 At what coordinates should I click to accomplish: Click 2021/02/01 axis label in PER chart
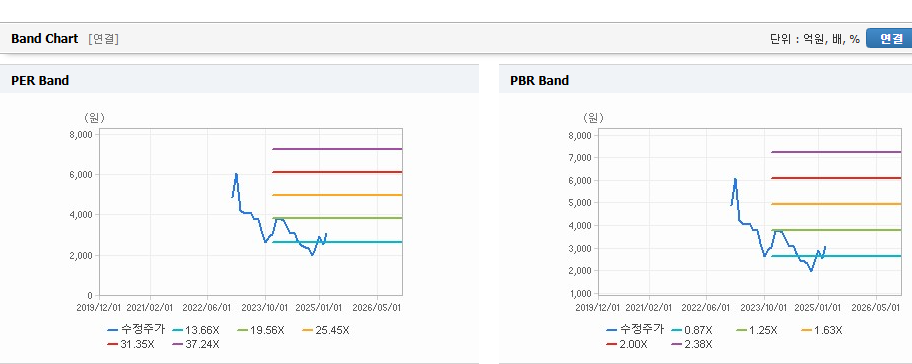(151, 307)
